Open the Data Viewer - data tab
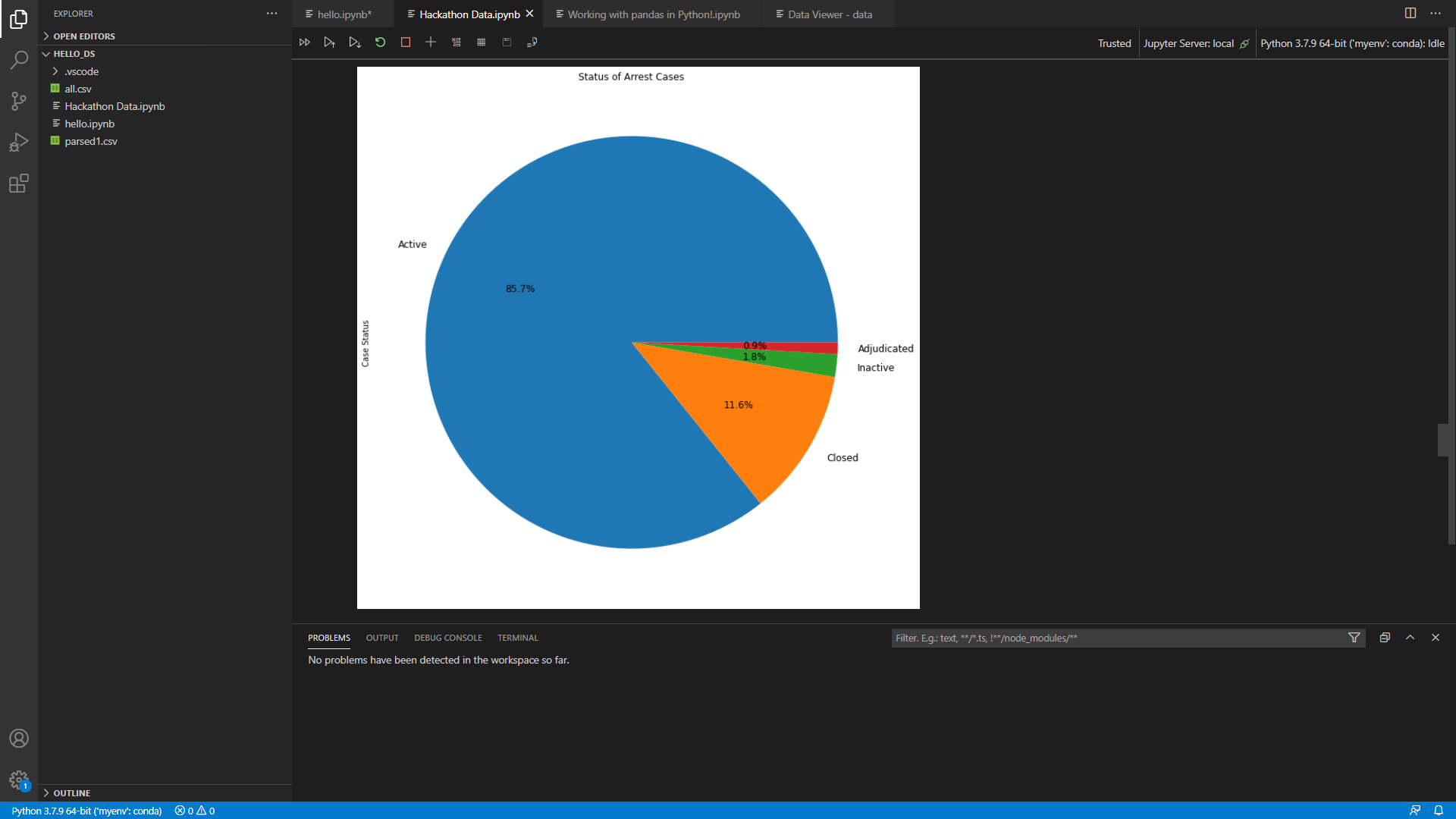Viewport: 1456px width, 819px height. [x=830, y=14]
